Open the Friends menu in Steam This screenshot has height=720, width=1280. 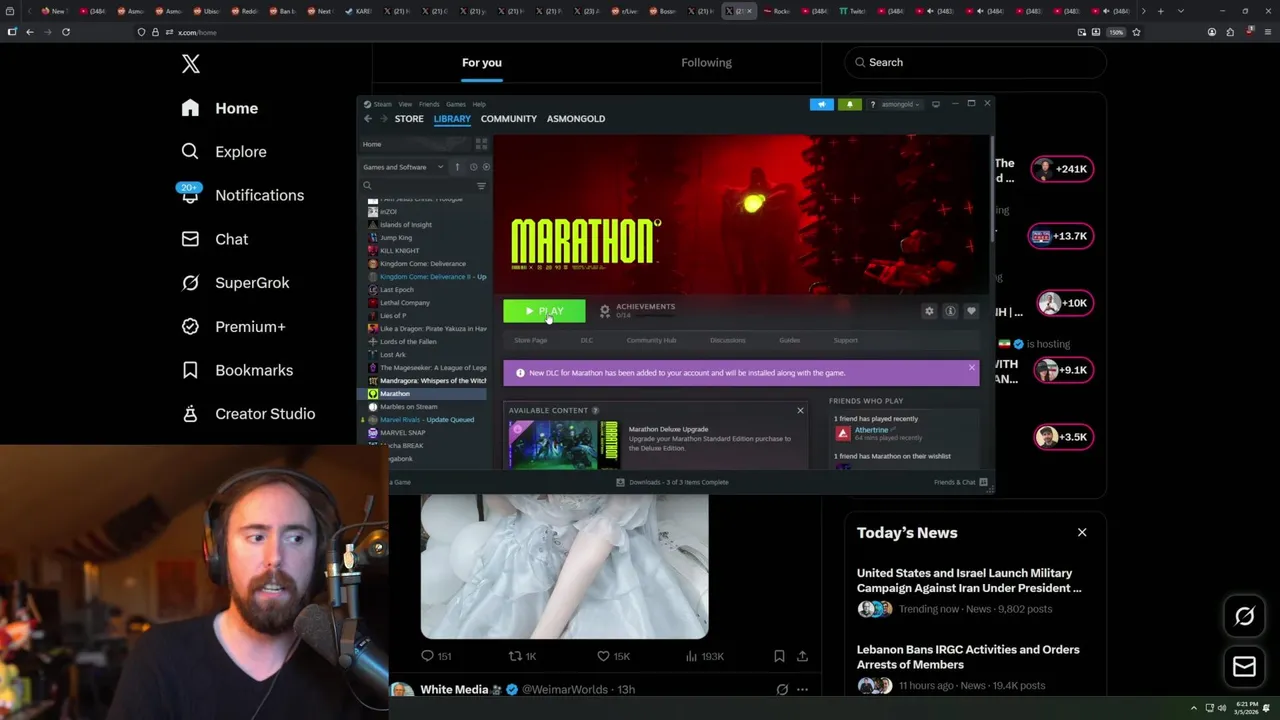point(429,104)
